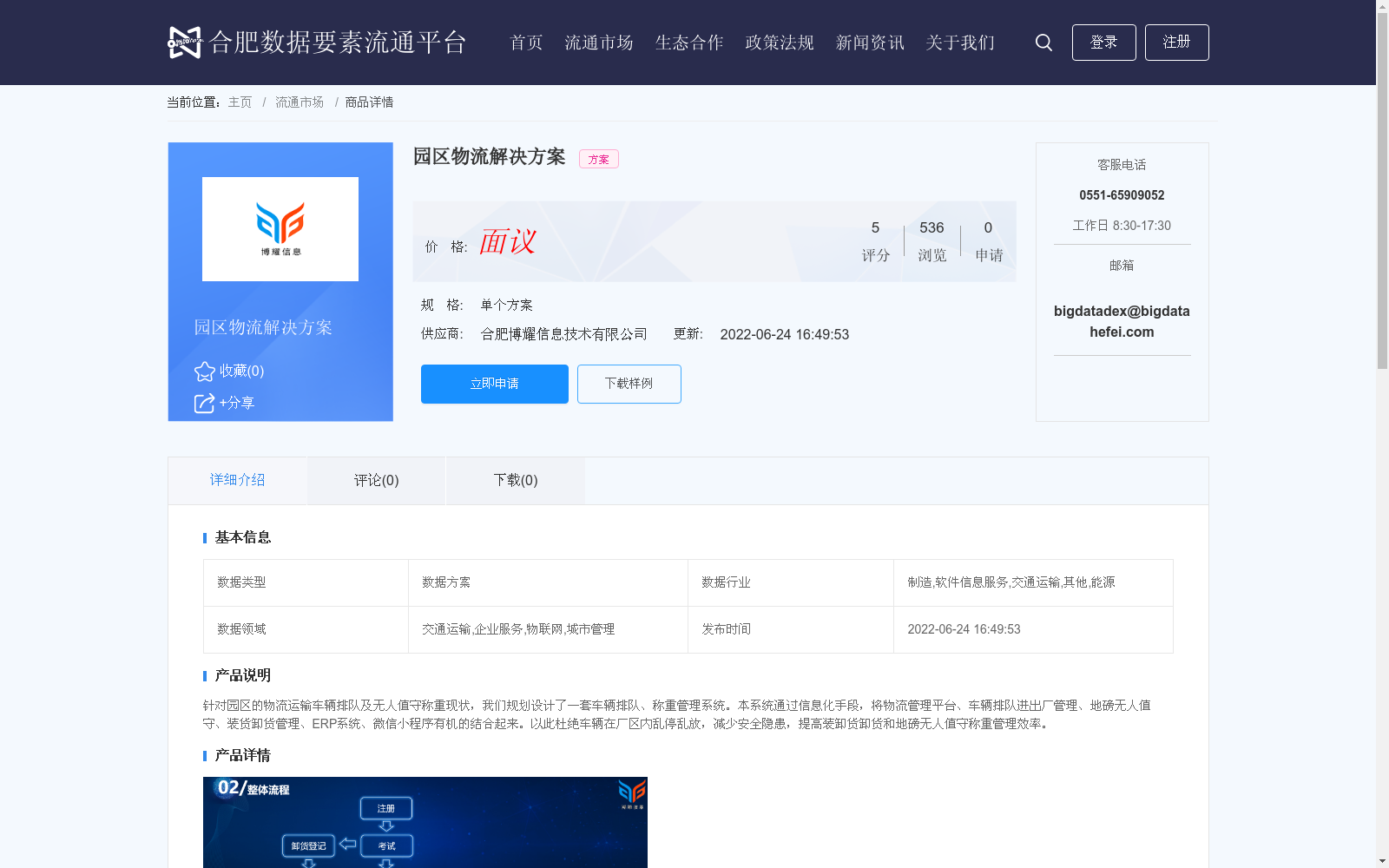This screenshot has width=1389, height=868.
Task: Open the 政策法规 nav menu
Action: pos(780,43)
